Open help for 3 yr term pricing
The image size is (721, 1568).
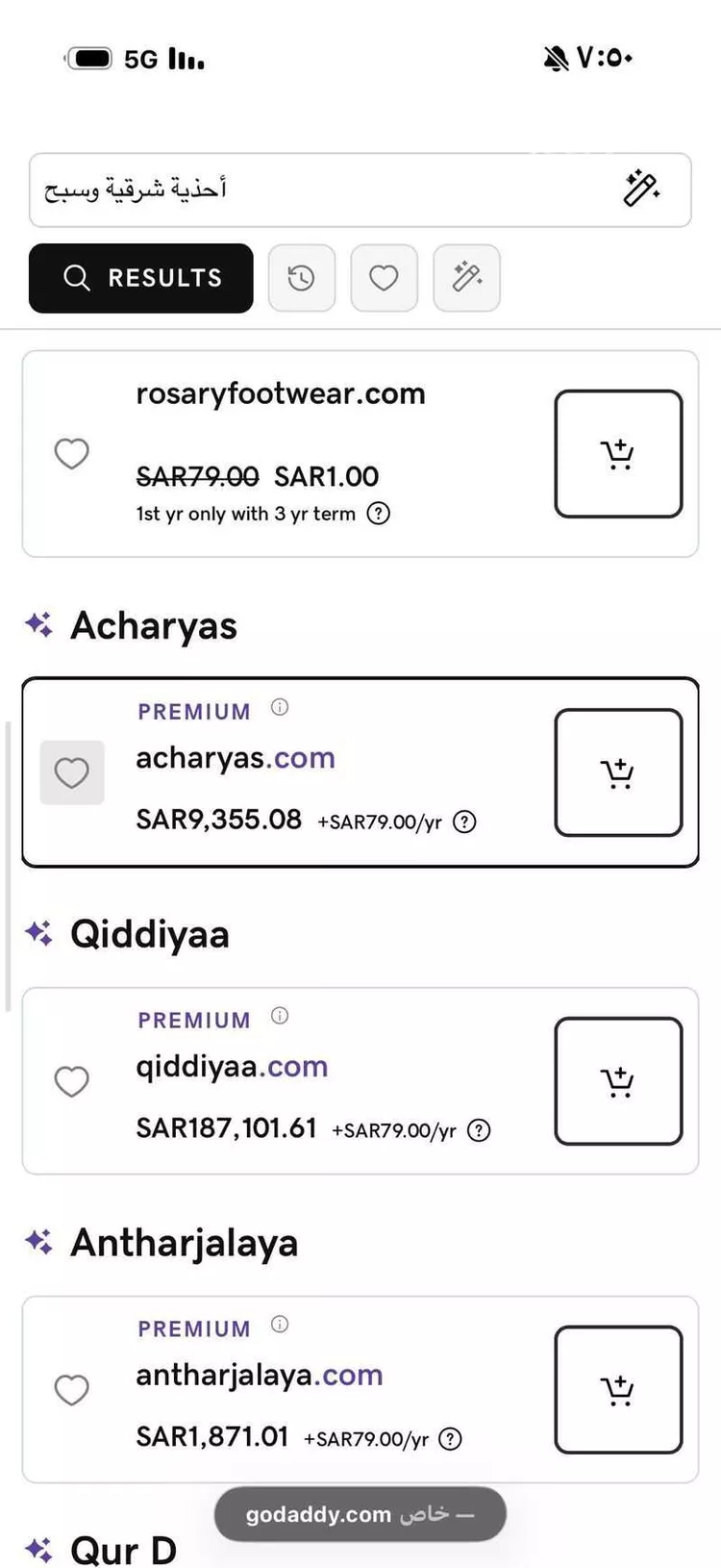tap(379, 513)
